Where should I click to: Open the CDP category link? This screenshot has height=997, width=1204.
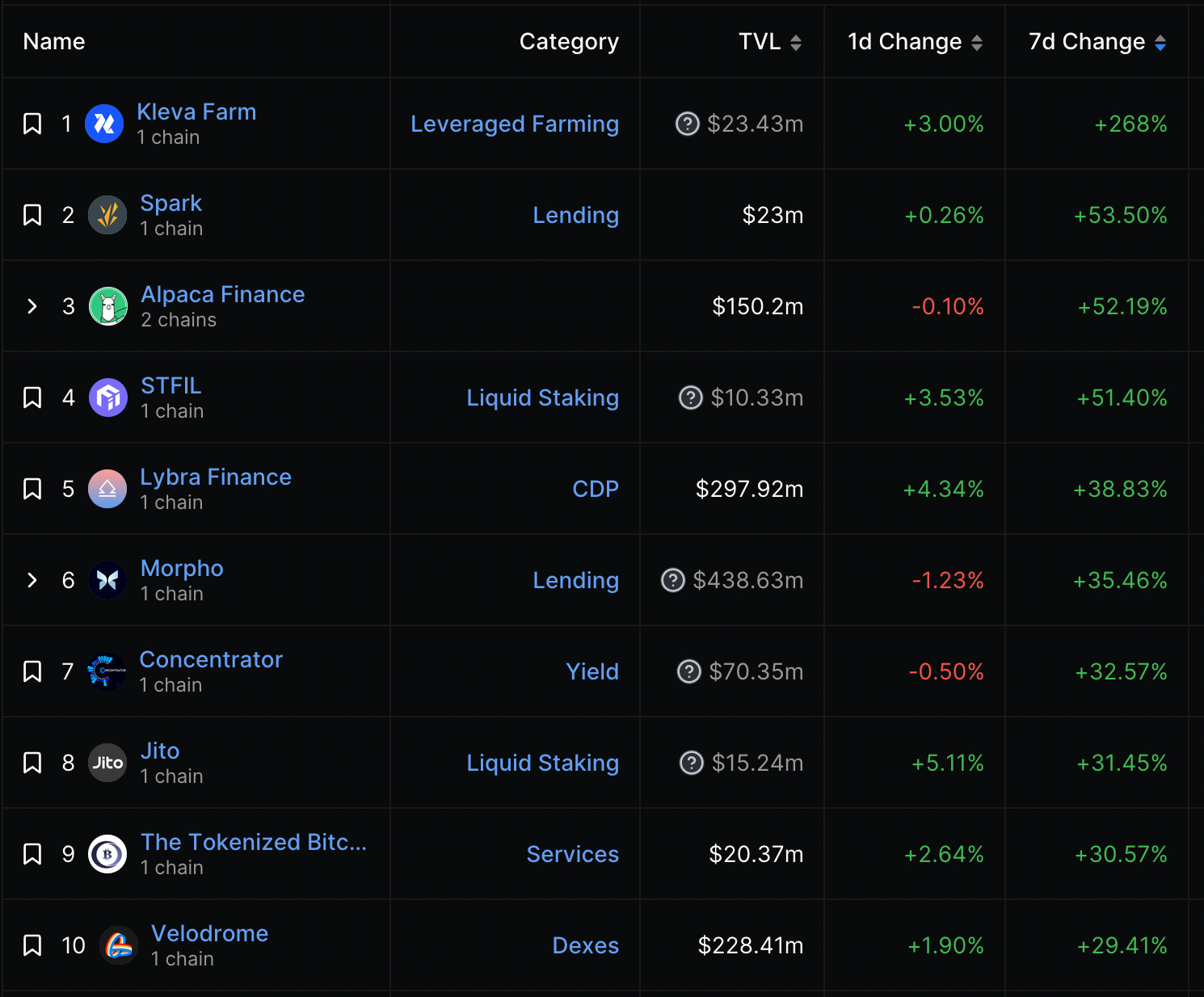tap(596, 489)
